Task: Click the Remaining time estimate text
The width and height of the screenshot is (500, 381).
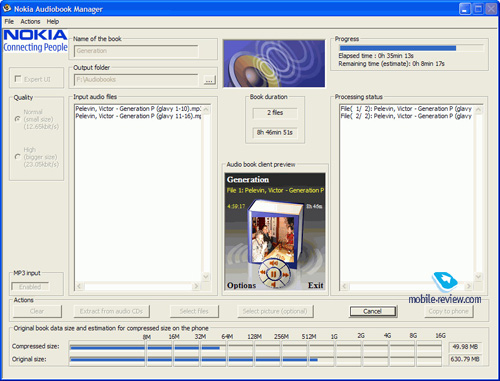Action: (391, 64)
